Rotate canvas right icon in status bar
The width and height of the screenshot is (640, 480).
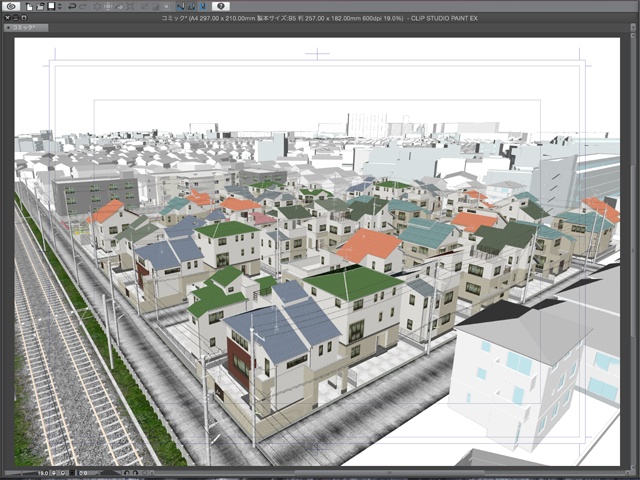[x=136, y=473]
